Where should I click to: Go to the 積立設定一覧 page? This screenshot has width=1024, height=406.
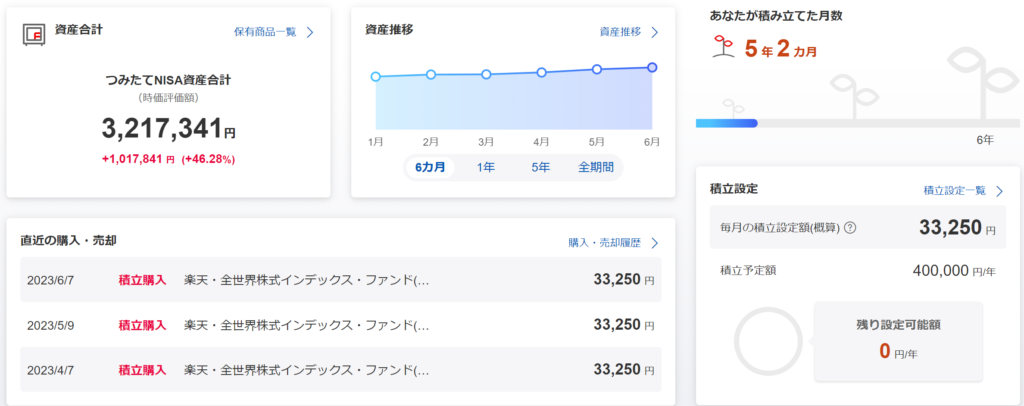click(954, 191)
